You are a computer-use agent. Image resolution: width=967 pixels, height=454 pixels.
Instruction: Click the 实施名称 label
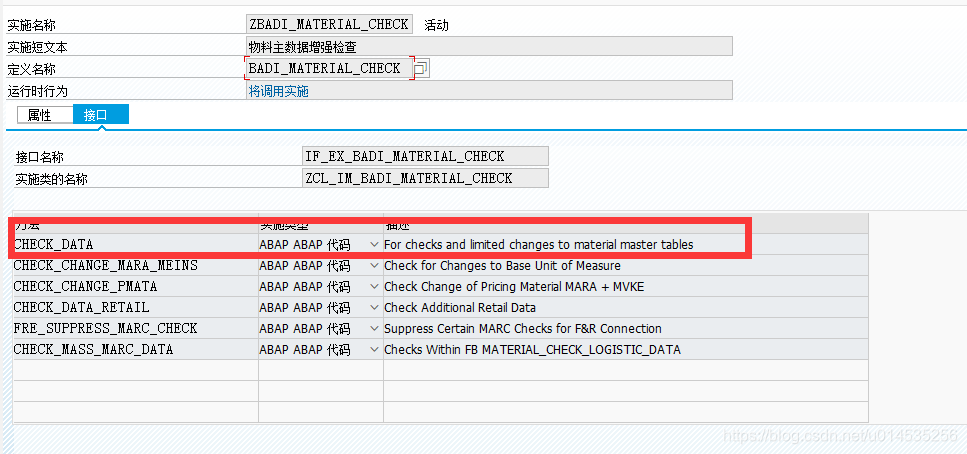point(31,25)
